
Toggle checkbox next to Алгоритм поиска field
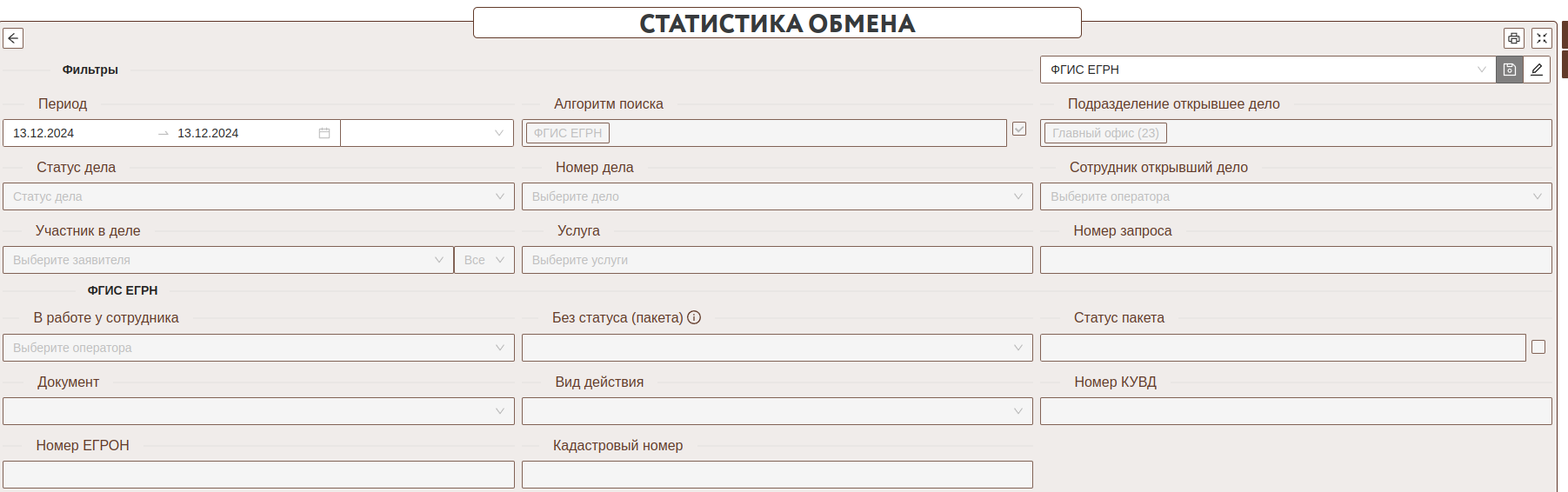point(1019,129)
